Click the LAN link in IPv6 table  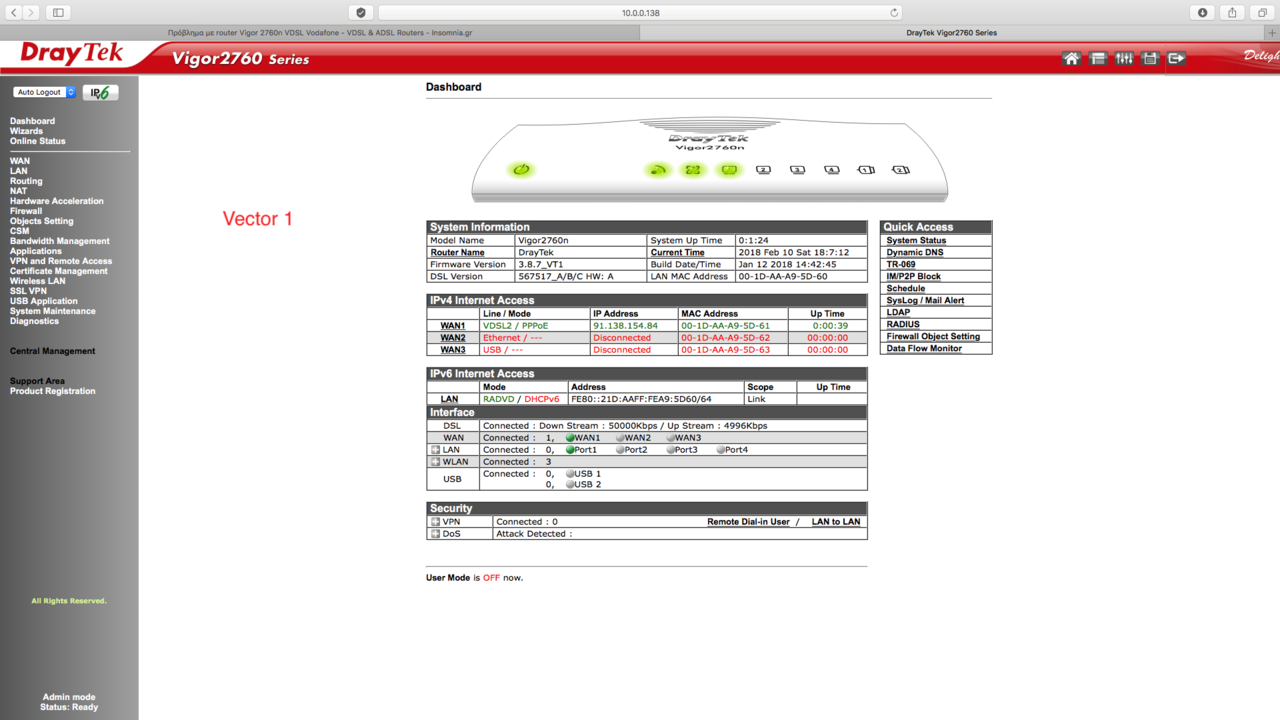[449, 399]
